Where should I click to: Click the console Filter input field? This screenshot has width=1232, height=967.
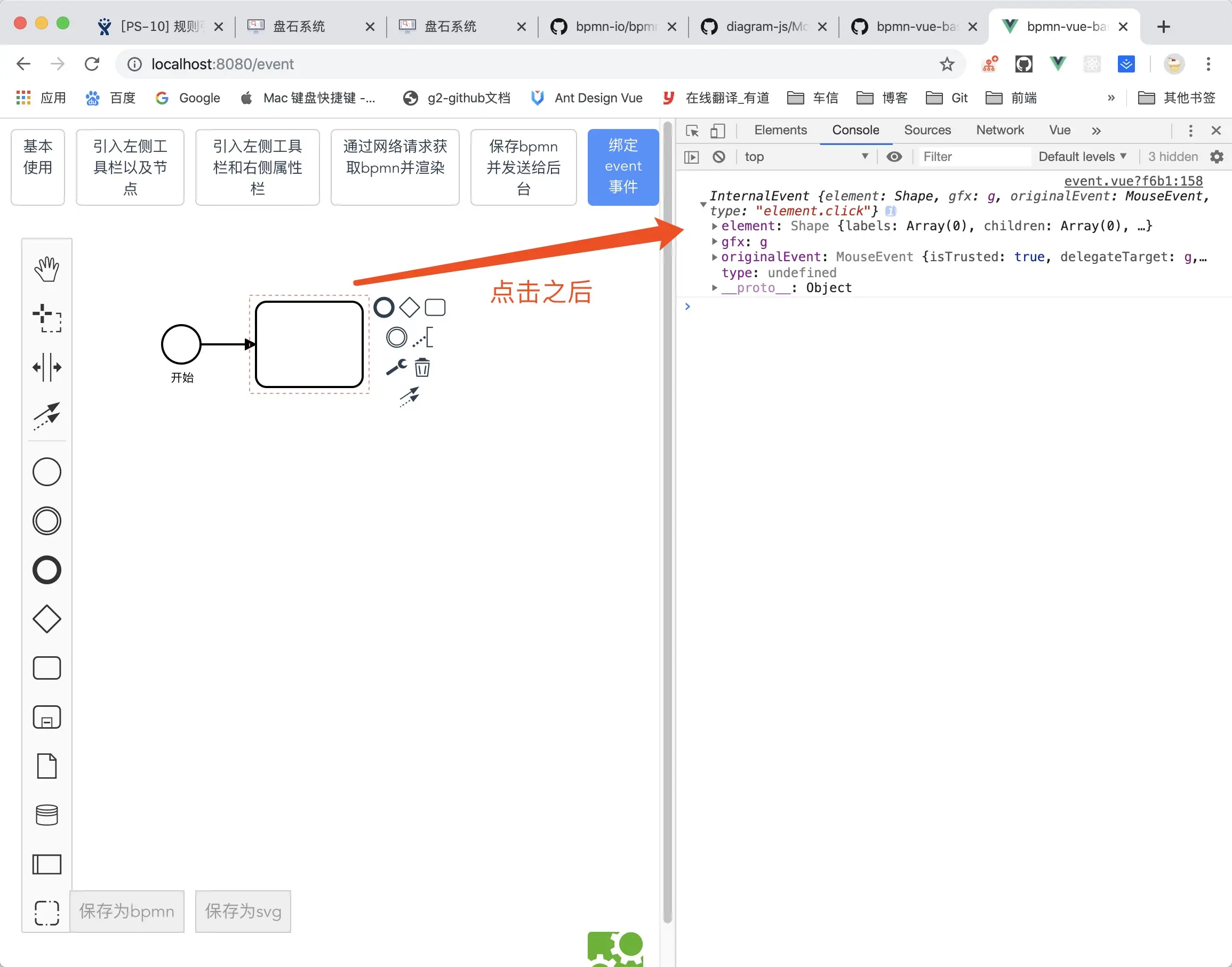(x=973, y=157)
